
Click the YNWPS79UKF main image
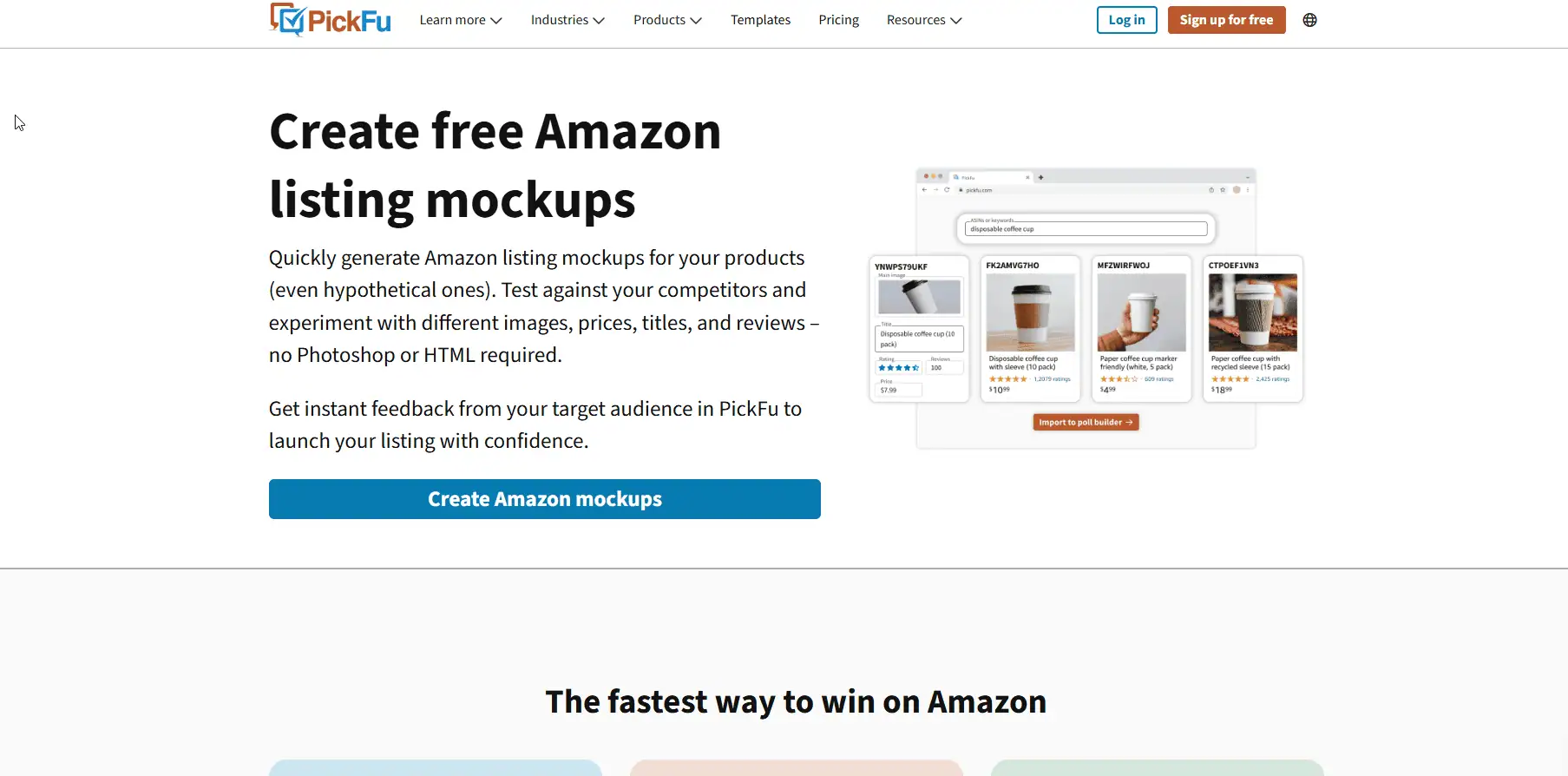pyautogui.click(x=919, y=297)
